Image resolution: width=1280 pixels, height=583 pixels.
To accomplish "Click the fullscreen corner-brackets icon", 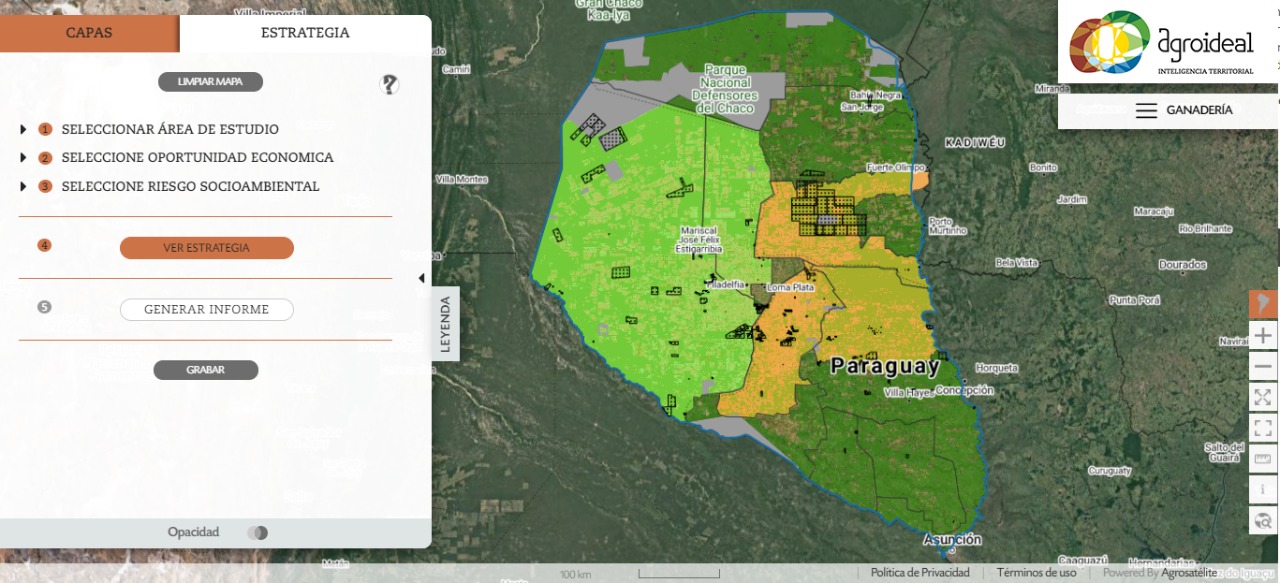I will point(1263,428).
